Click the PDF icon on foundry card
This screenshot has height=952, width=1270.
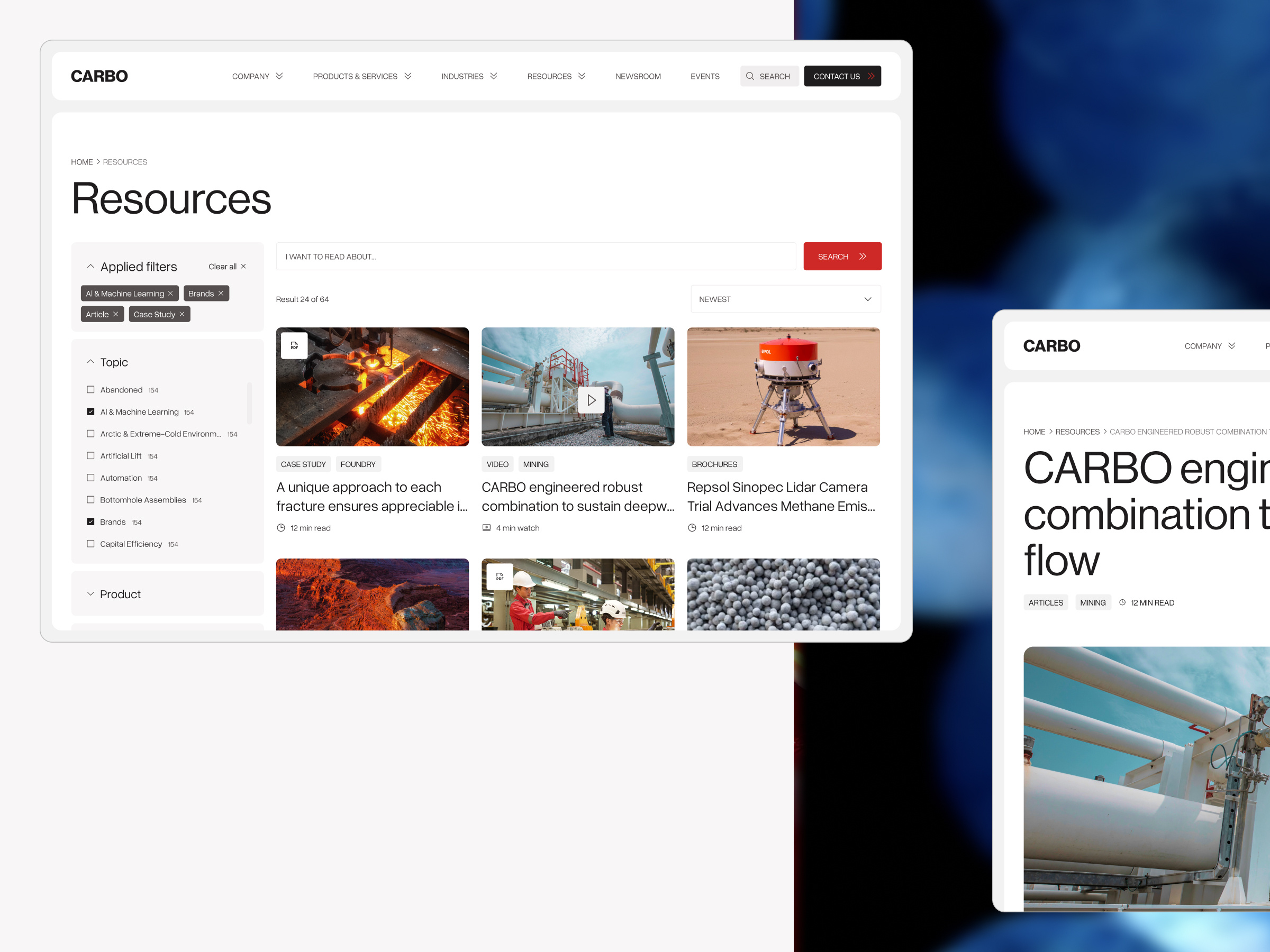click(x=295, y=345)
